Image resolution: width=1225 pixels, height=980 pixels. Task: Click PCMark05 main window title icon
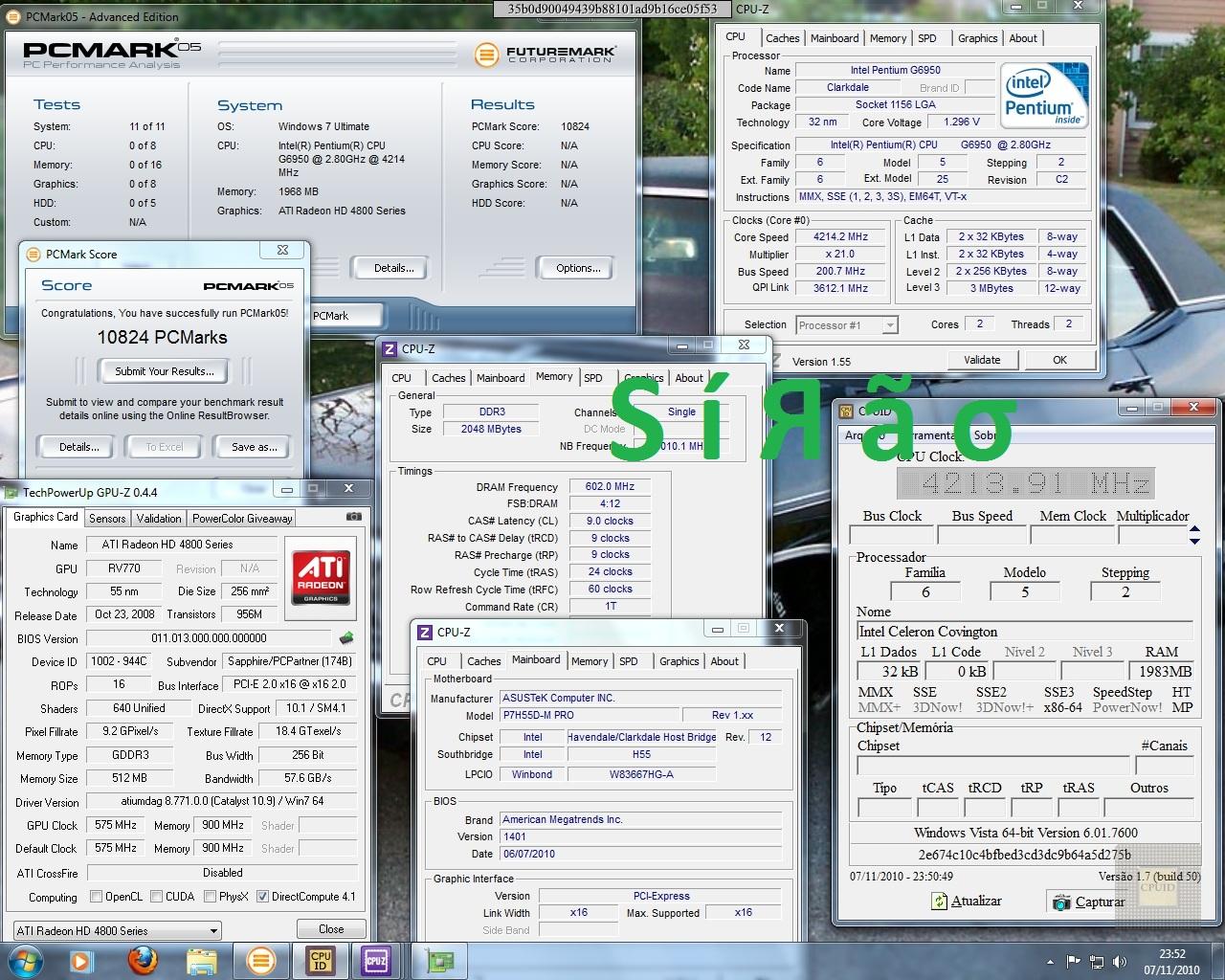pos(14,16)
